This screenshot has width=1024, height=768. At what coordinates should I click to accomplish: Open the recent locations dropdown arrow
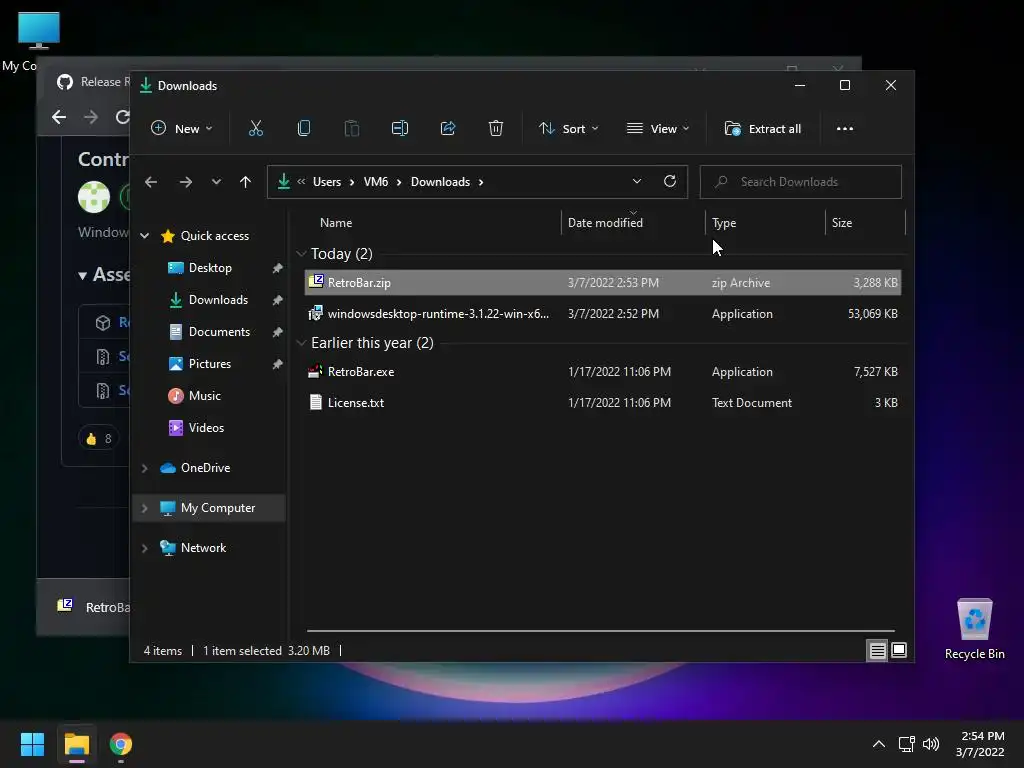click(216, 182)
